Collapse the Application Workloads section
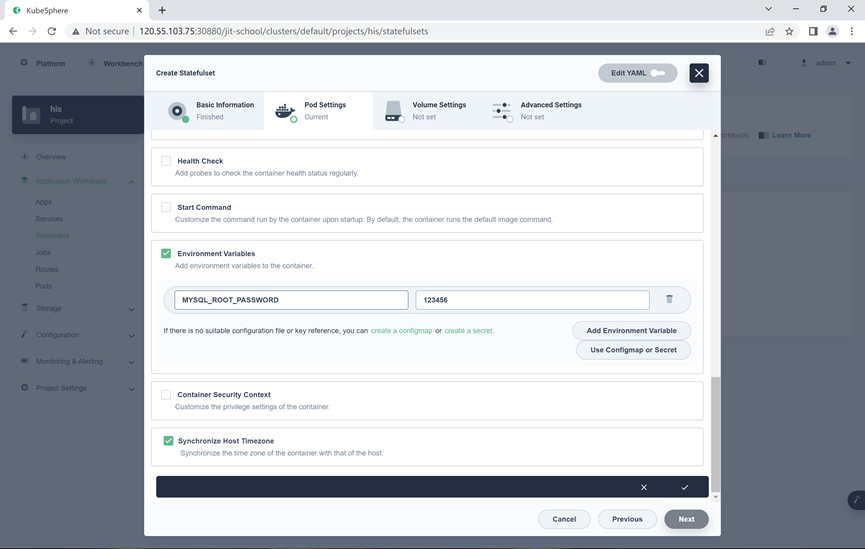Viewport: 865px width, 549px height. pyautogui.click(x=131, y=182)
